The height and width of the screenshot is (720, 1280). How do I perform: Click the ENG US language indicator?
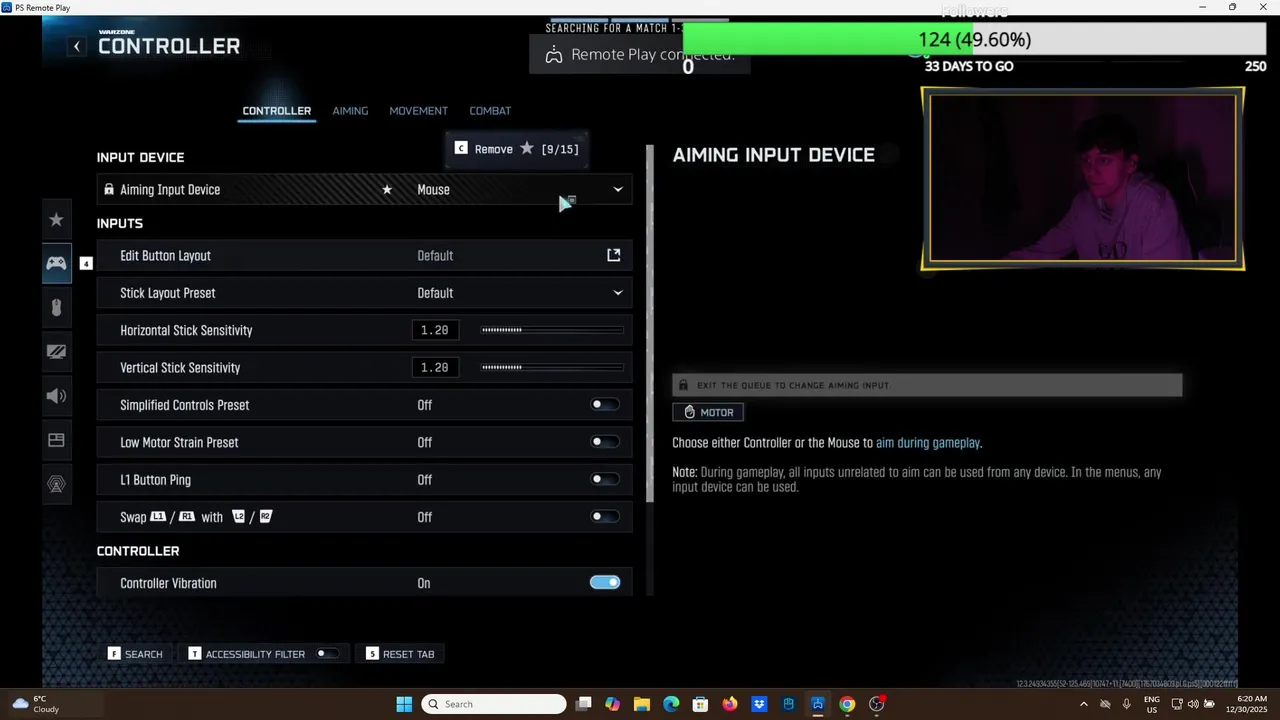[x=1152, y=704]
